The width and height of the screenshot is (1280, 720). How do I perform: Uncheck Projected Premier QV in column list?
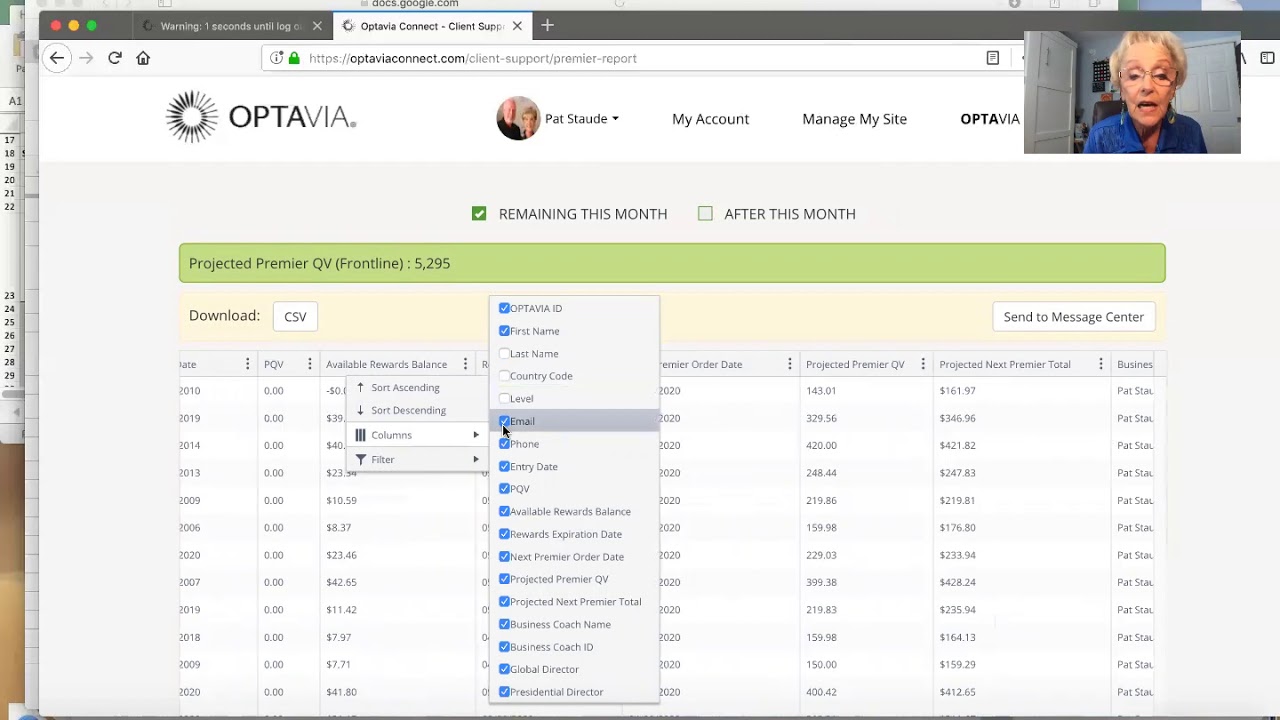tap(504, 579)
